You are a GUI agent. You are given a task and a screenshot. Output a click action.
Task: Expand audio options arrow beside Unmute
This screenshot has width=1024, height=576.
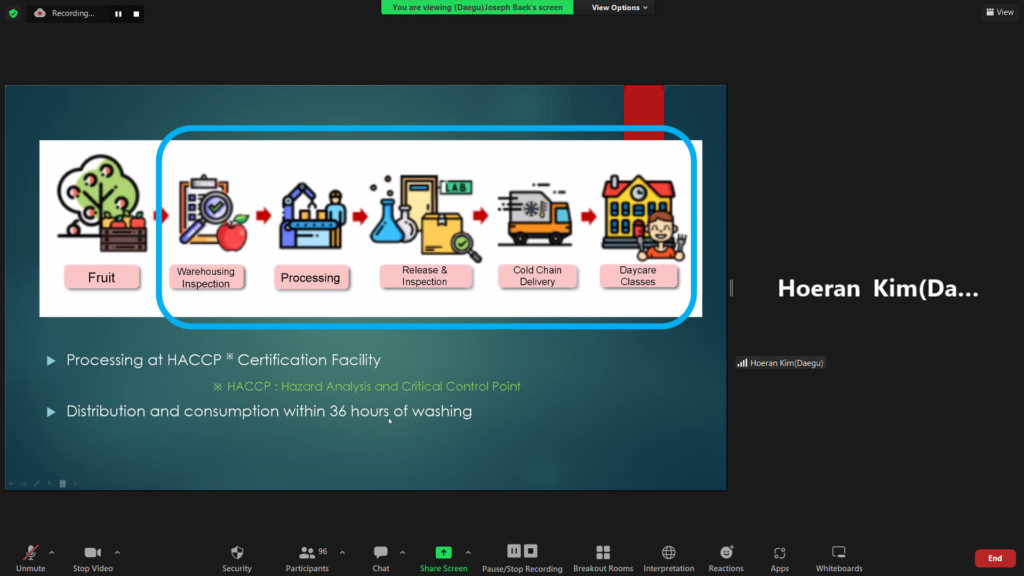(52, 552)
